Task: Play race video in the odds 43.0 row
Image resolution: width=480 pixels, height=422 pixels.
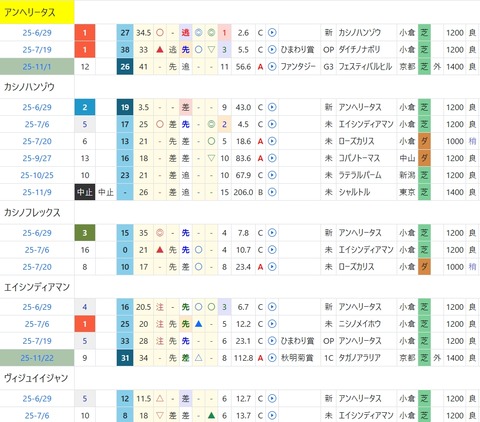Action: pos(272,107)
